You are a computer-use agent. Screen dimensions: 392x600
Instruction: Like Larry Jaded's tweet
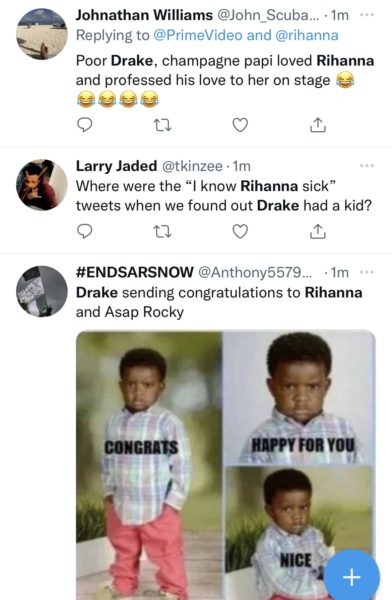point(240,232)
